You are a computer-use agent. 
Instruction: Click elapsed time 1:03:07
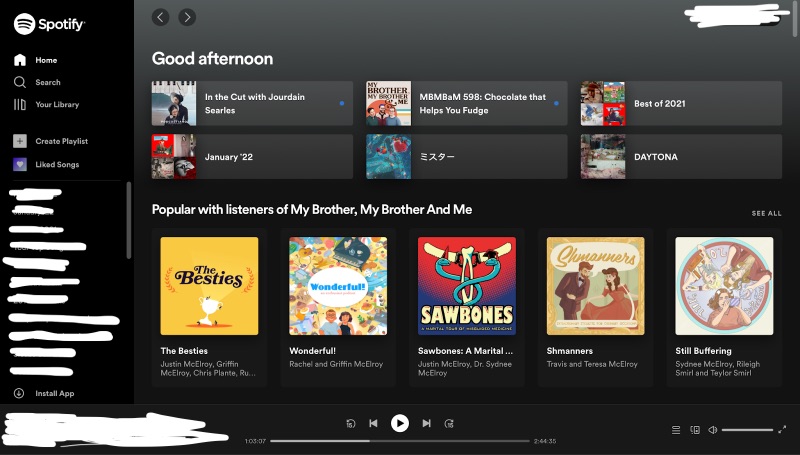pyautogui.click(x=255, y=441)
